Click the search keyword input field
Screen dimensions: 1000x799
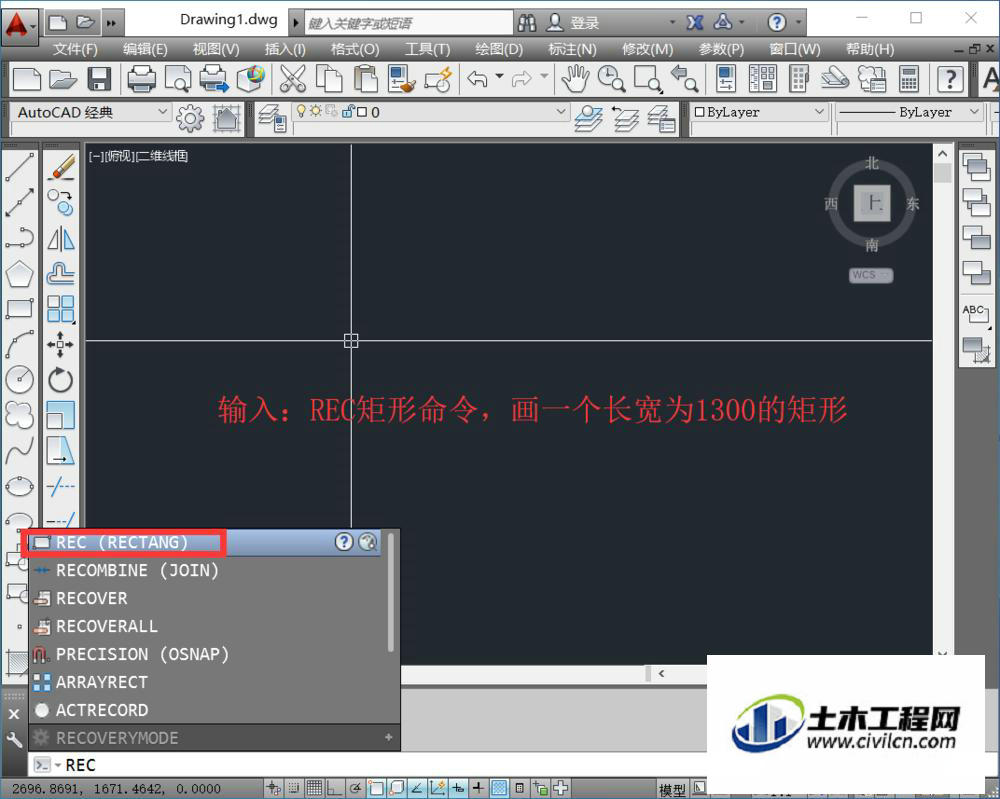[x=408, y=23]
